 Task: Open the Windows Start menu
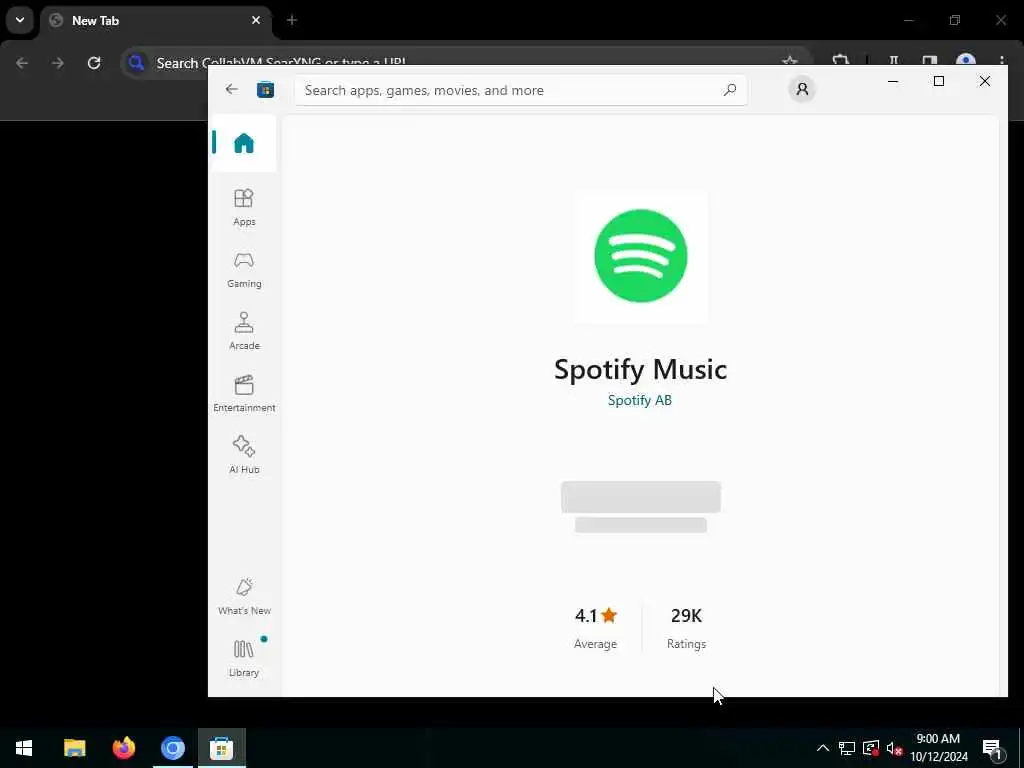pos(24,748)
